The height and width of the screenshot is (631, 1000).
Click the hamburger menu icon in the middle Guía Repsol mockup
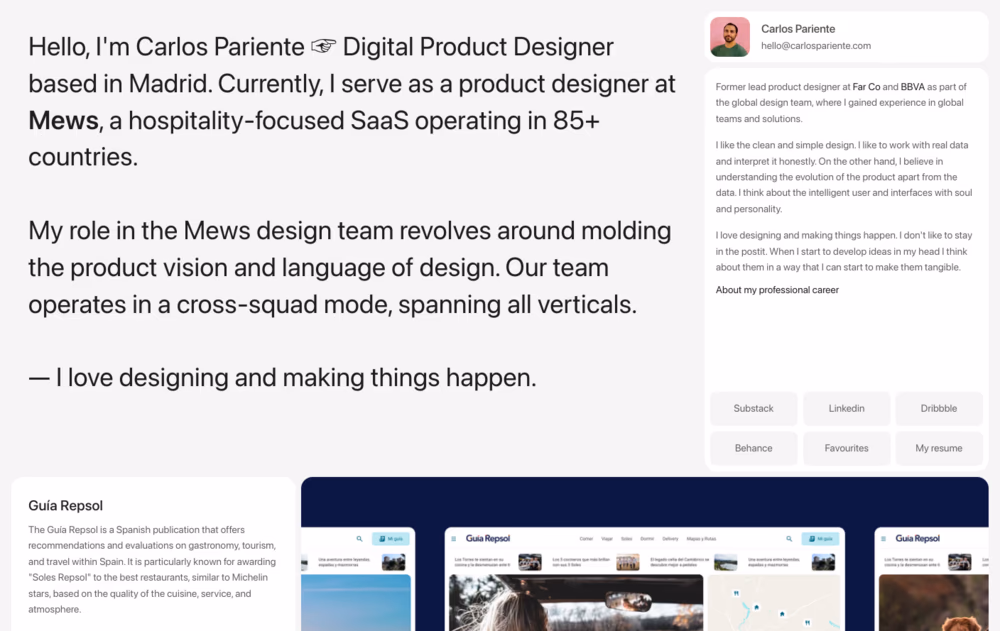coord(454,538)
